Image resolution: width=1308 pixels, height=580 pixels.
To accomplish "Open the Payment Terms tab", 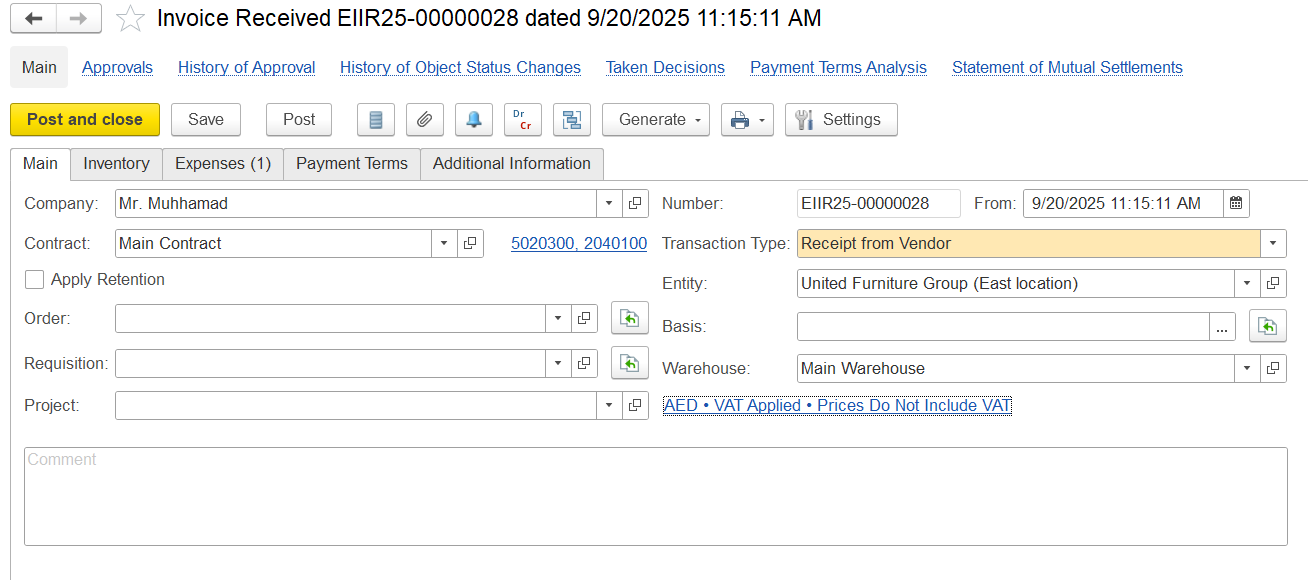I will point(351,163).
